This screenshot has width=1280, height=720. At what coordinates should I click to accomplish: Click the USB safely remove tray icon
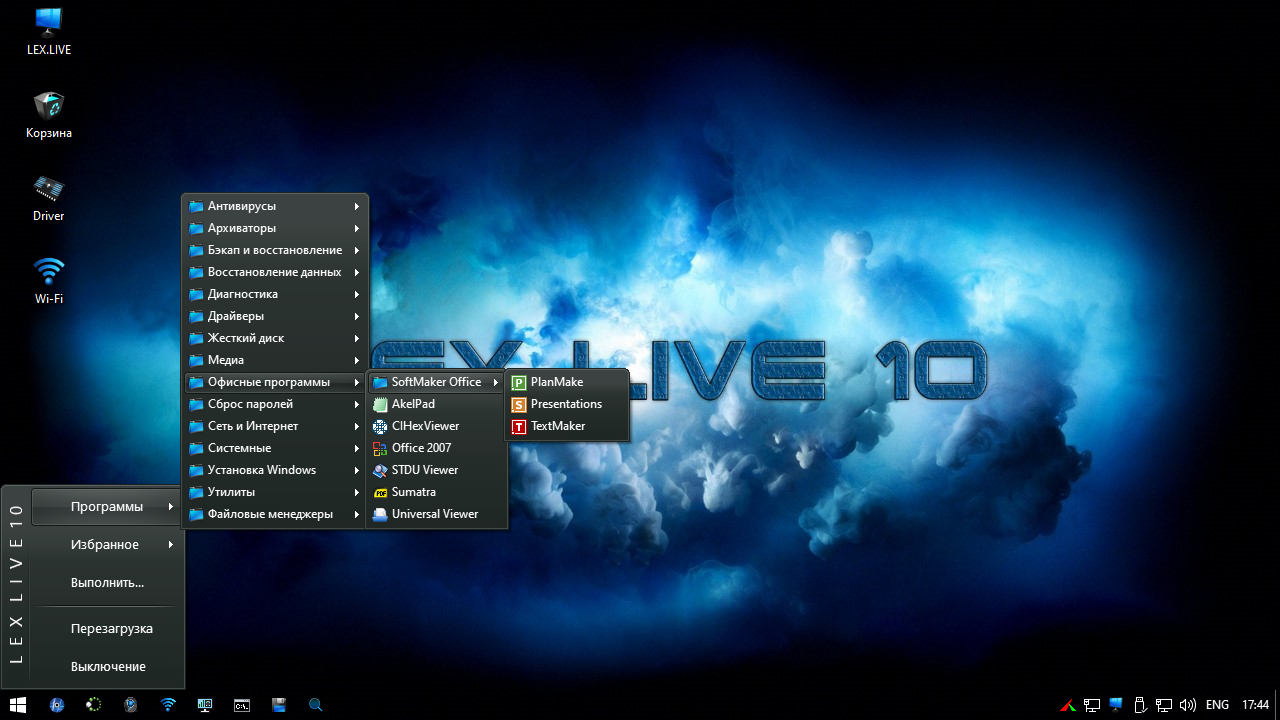tap(1139, 705)
